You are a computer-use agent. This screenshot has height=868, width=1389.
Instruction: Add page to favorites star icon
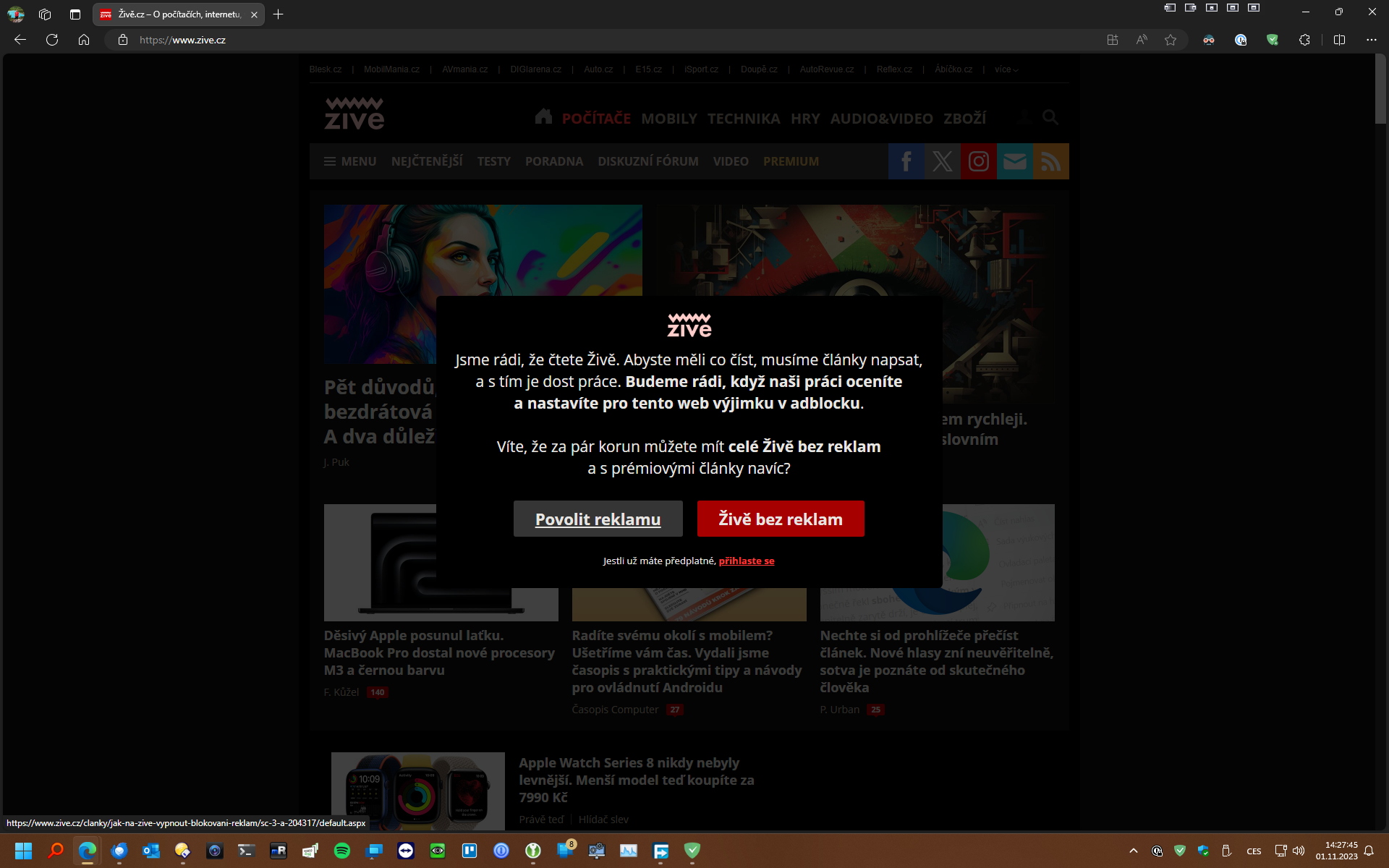1170,40
